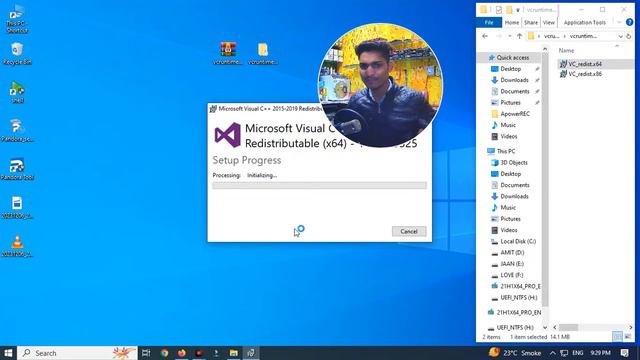640x360 pixels.
Task: Open Videos under Quick access
Action: pyautogui.click(x=509, y=136)
